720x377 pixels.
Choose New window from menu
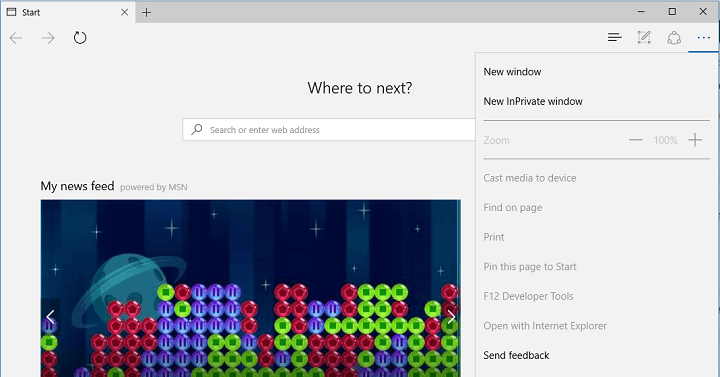(512, 72)
